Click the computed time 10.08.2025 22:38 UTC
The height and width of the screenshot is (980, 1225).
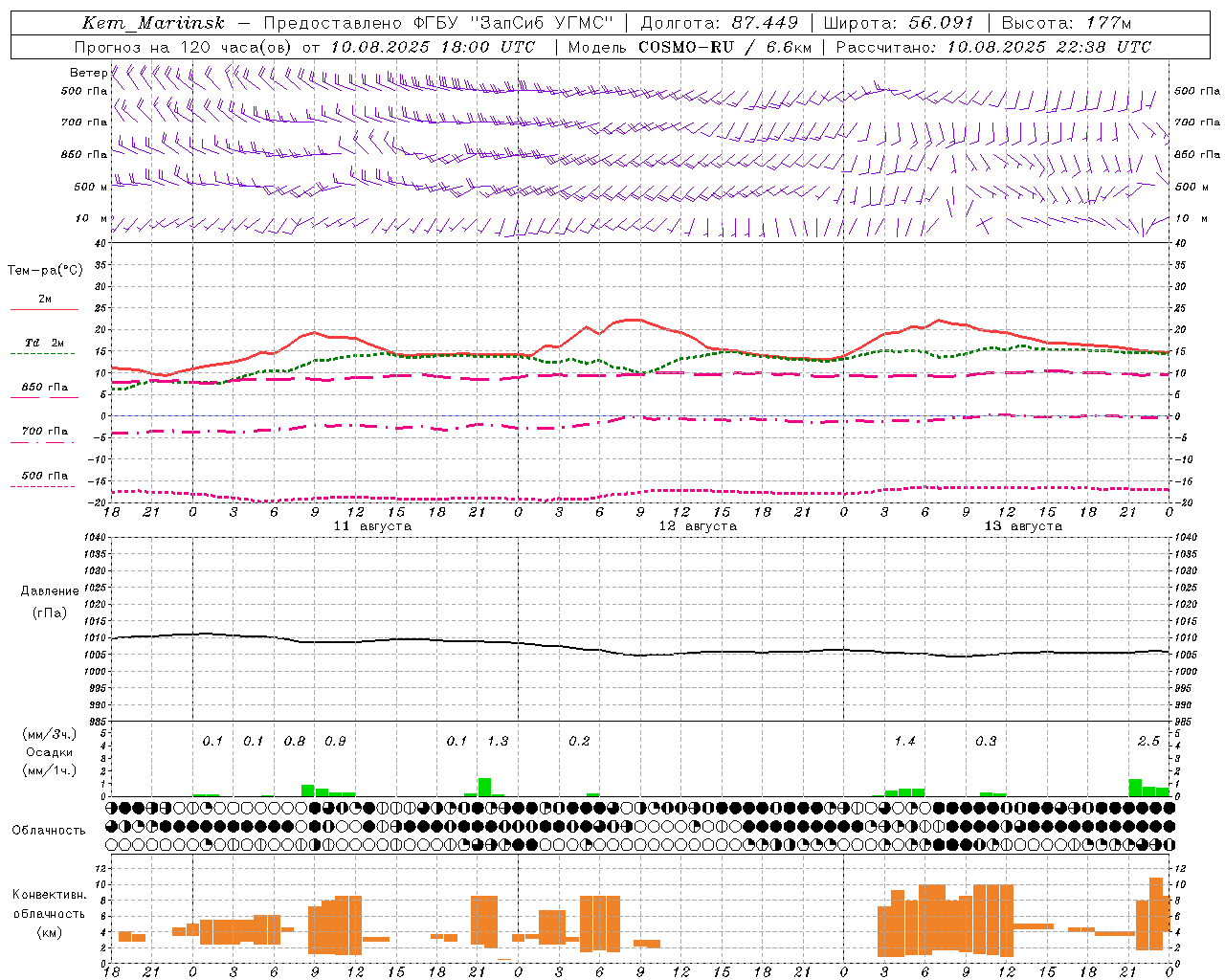tap(1049, 47)
